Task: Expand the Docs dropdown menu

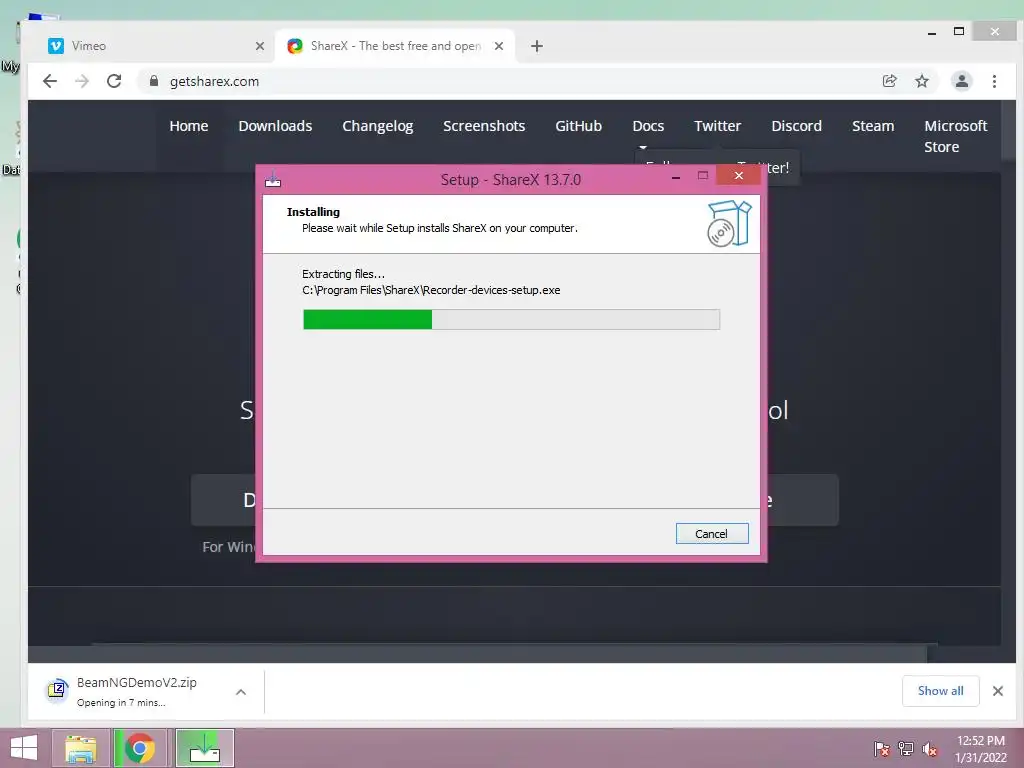Action: (x=648, y=128)
